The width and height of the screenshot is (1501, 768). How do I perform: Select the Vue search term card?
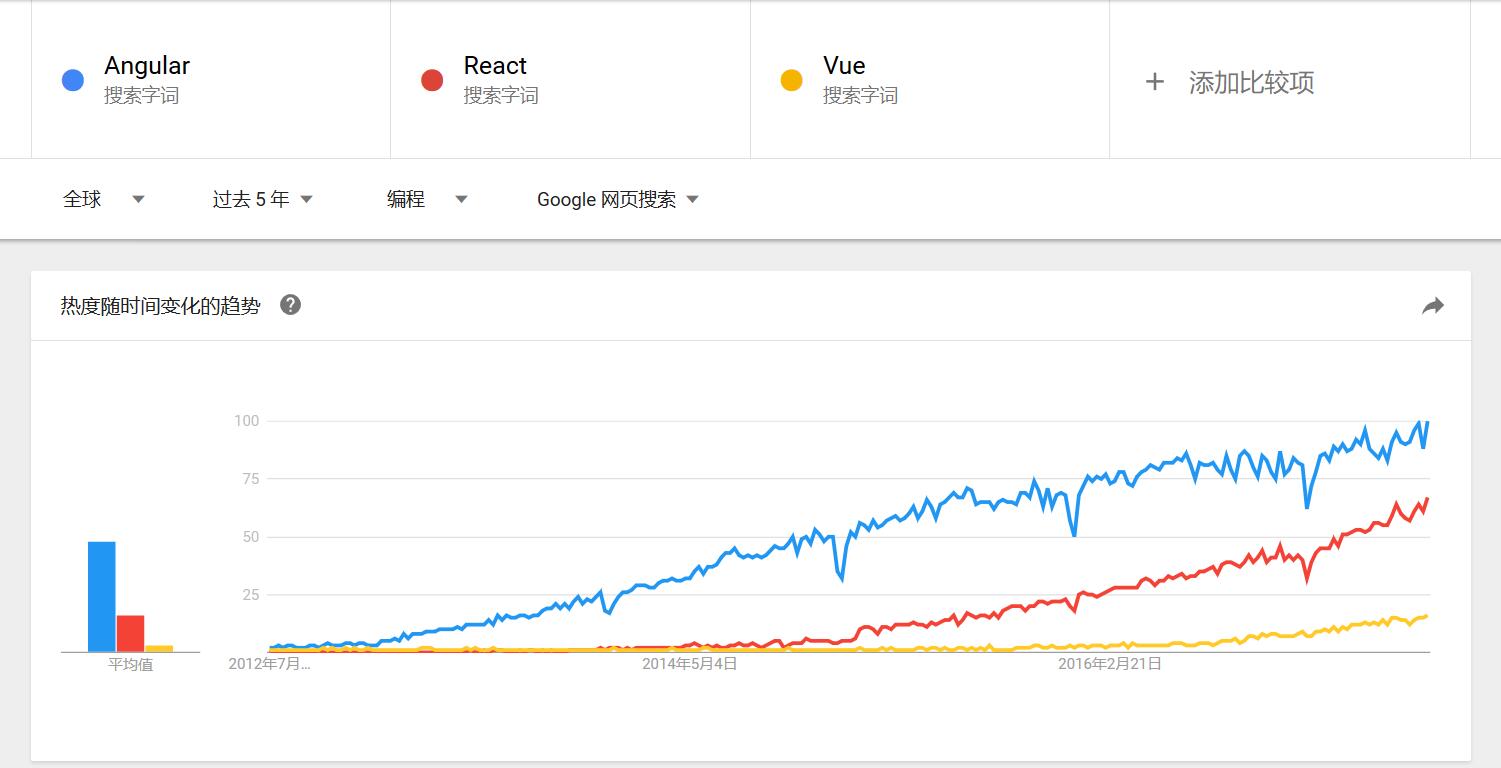(x=930, y=80)
